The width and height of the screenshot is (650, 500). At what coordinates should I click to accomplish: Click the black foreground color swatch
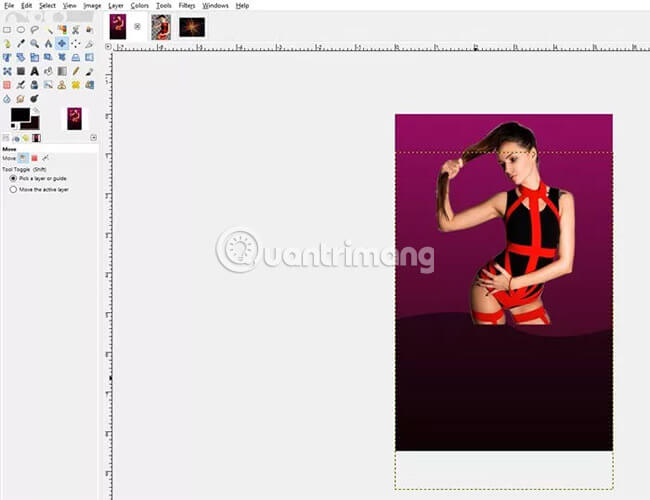[x=20, y=114]
